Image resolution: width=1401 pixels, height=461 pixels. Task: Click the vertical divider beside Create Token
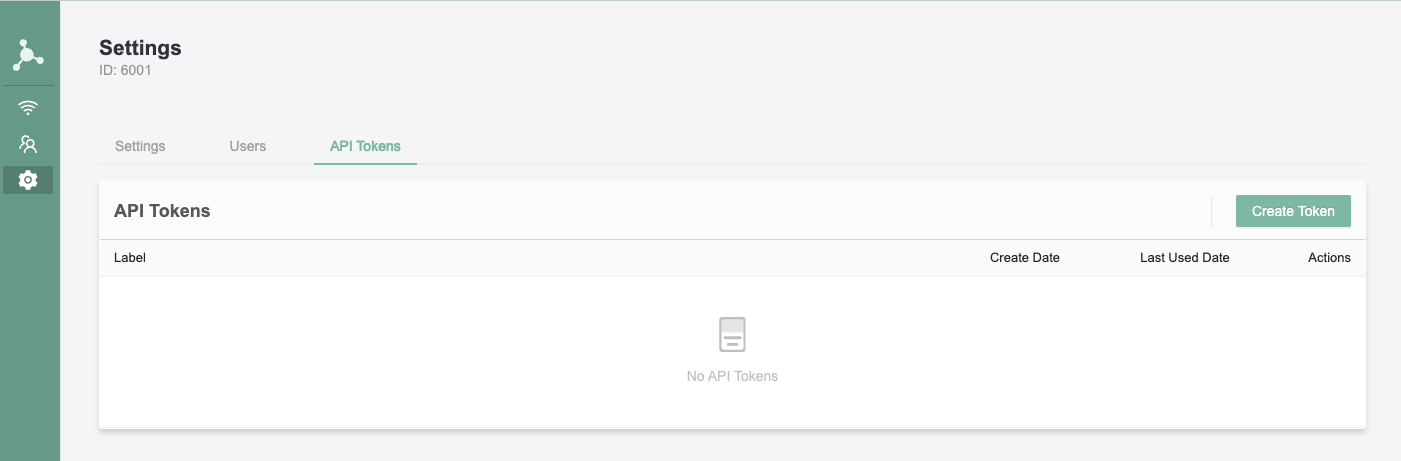point(1211,211)
